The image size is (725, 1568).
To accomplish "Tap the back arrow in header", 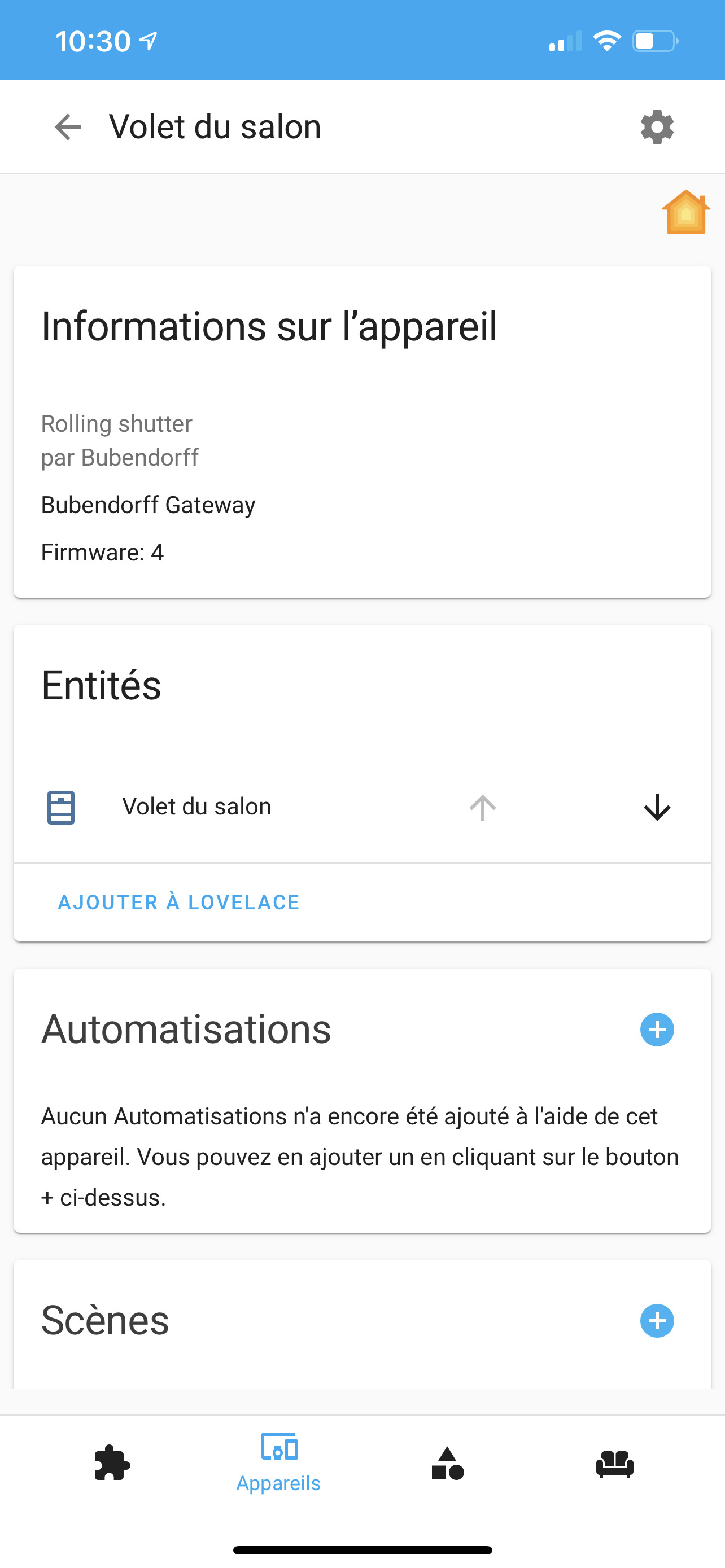I will (68, 127).
